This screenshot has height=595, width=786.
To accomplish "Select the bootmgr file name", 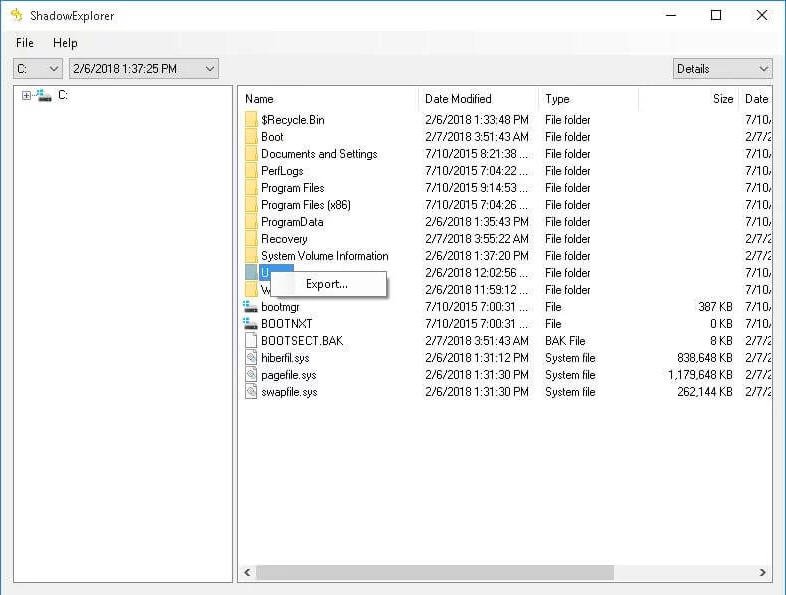I will (280, 307).
